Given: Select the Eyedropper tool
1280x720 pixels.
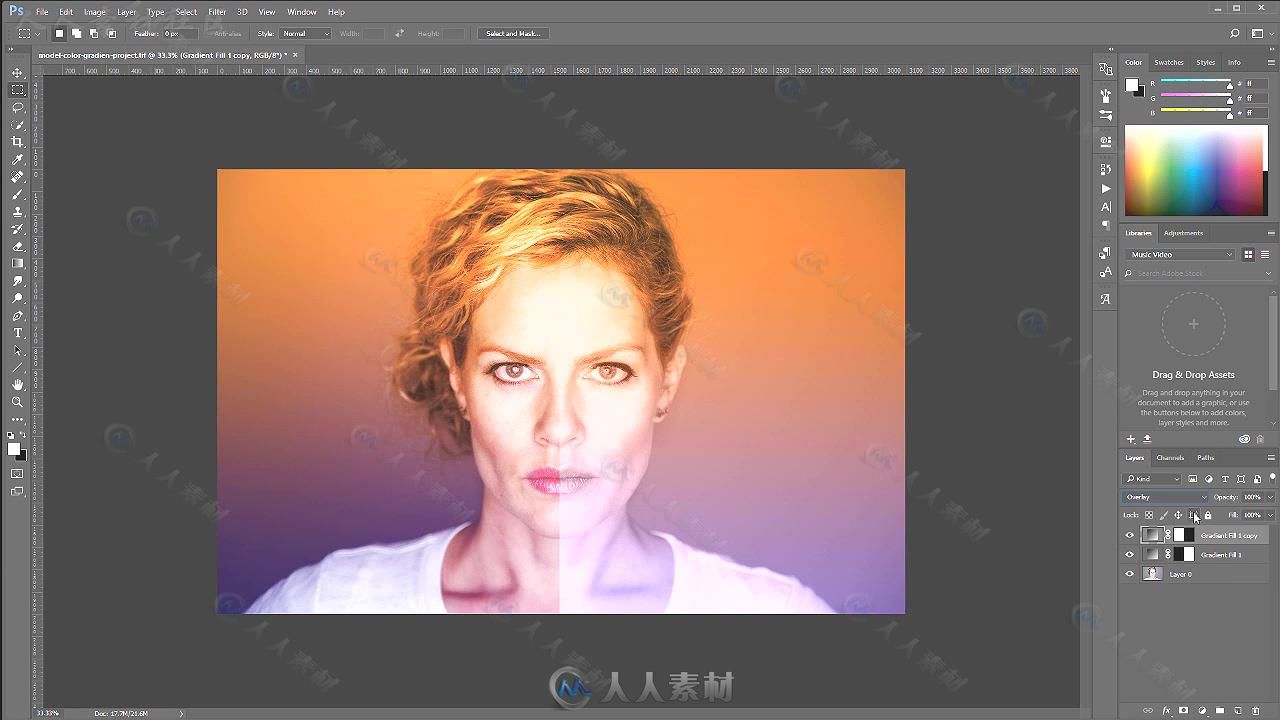Looking at the screenshot, I should click(x=18, y=160).
